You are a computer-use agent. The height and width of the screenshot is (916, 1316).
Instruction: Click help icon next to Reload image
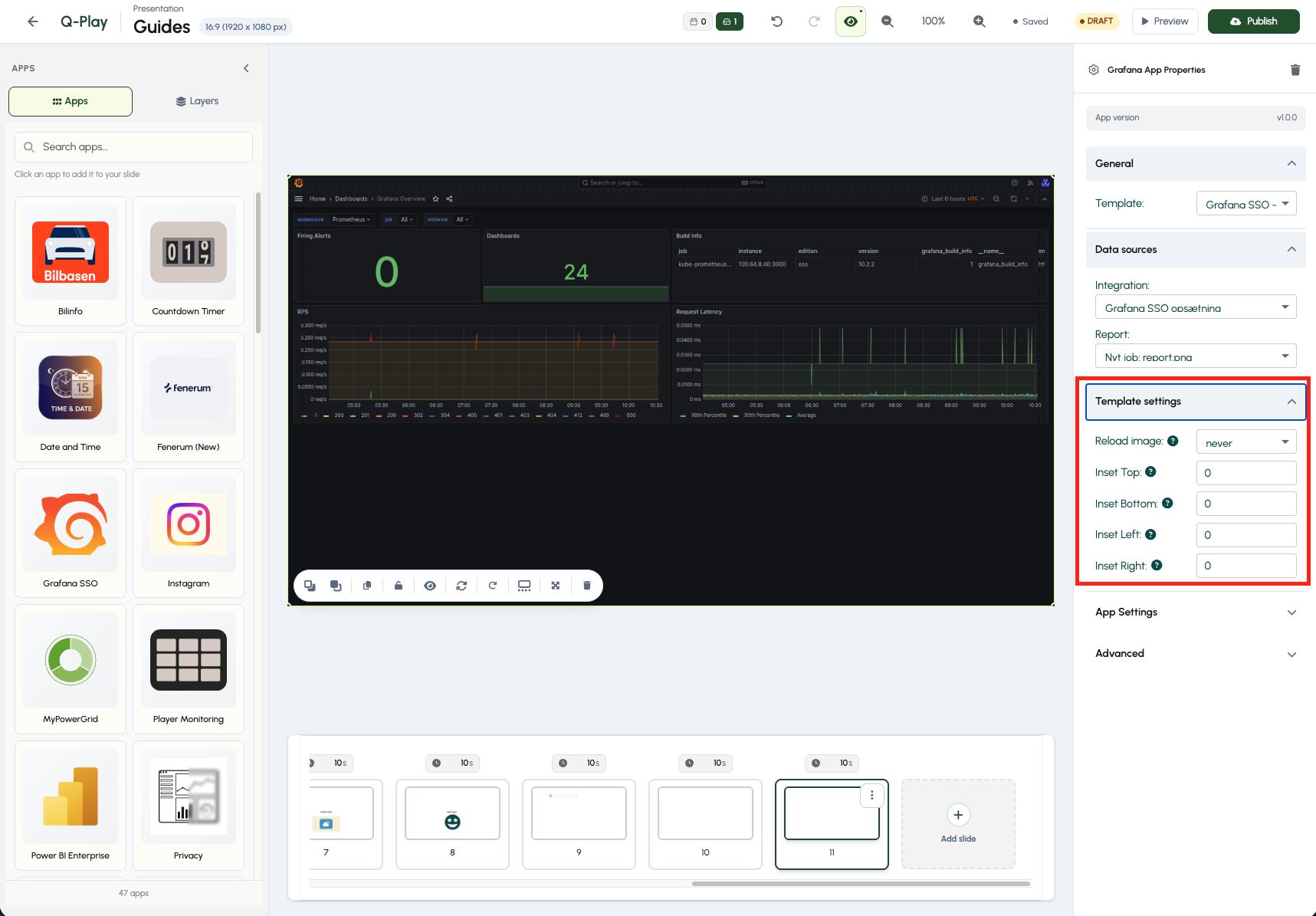pyautogui.click(x=1173, y=441)
